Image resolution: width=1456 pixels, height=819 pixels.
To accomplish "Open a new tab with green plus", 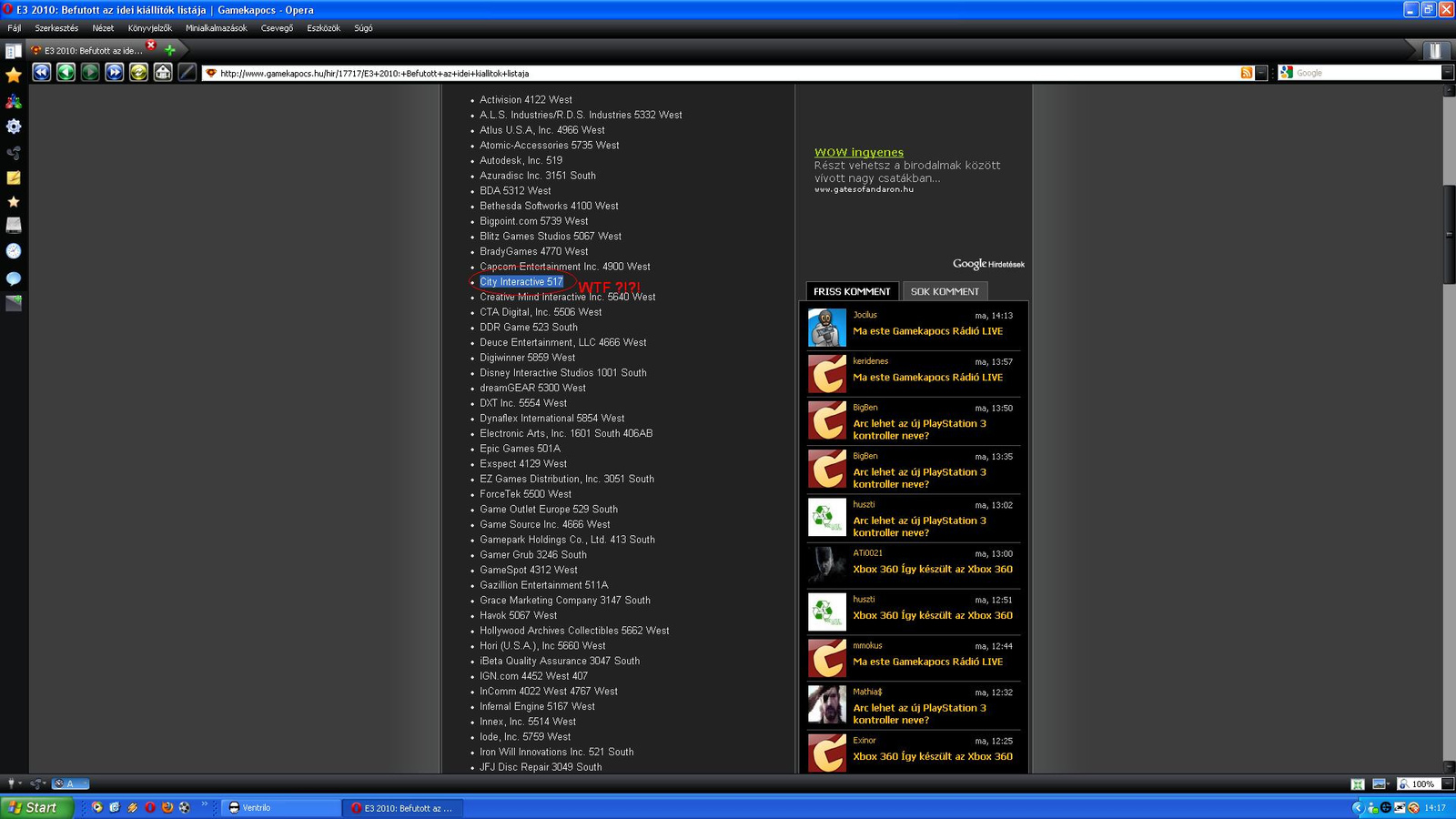I will (x=169, y=50).
